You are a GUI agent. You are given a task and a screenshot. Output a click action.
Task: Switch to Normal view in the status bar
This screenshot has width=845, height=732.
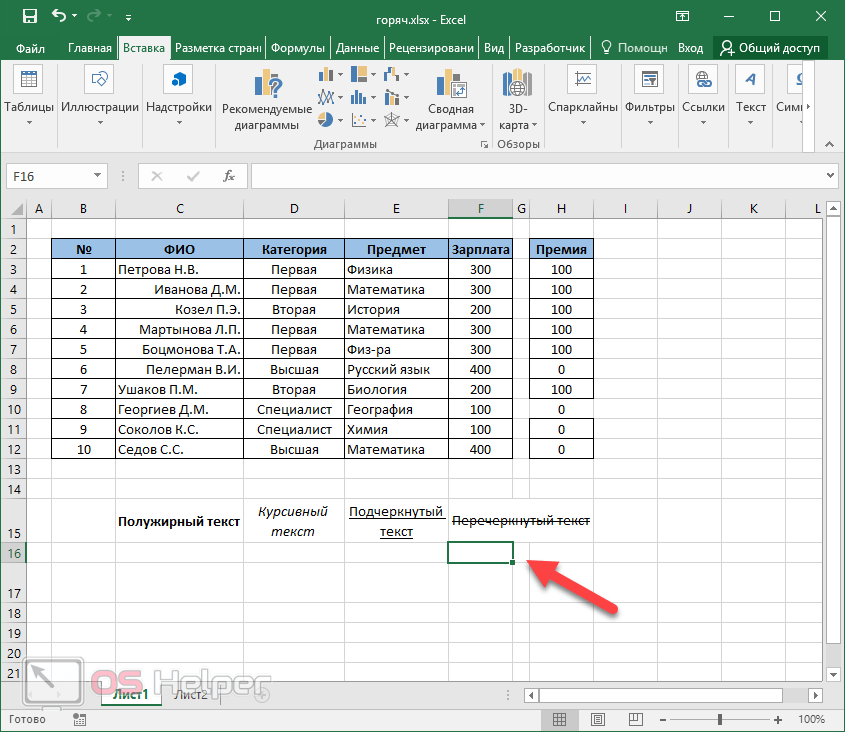[x=560, y=719]
